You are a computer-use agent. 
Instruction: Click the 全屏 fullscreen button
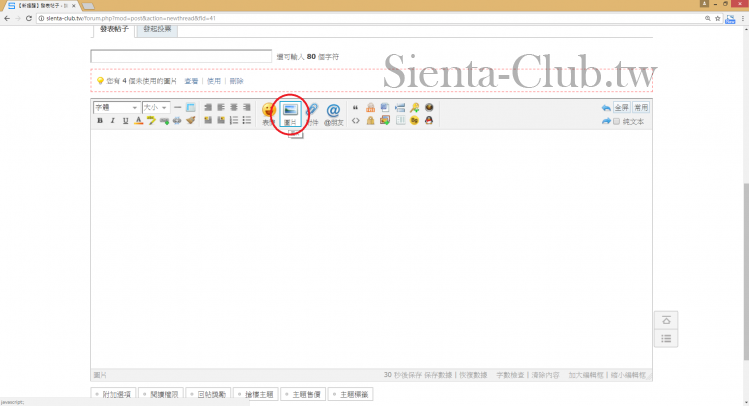(x=621, y=107)
